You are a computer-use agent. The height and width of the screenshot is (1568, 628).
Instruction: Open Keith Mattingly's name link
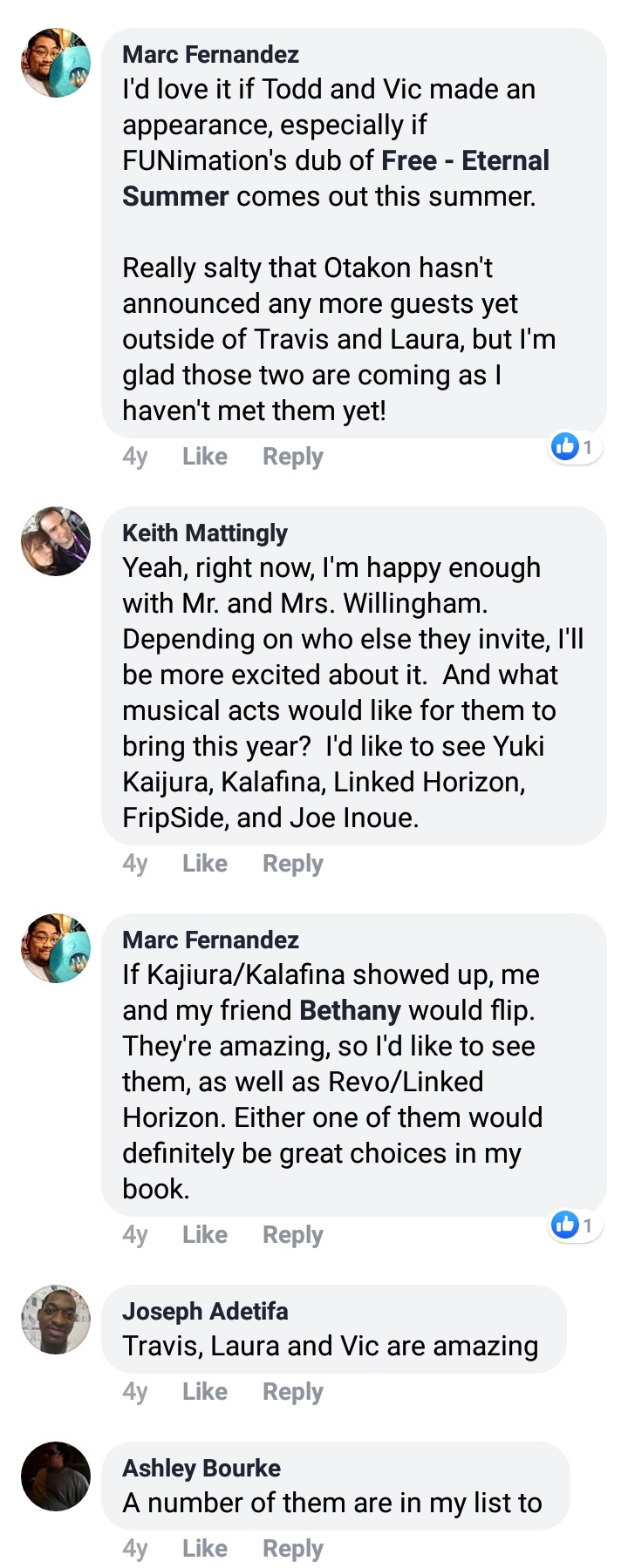tap(205, 533)
